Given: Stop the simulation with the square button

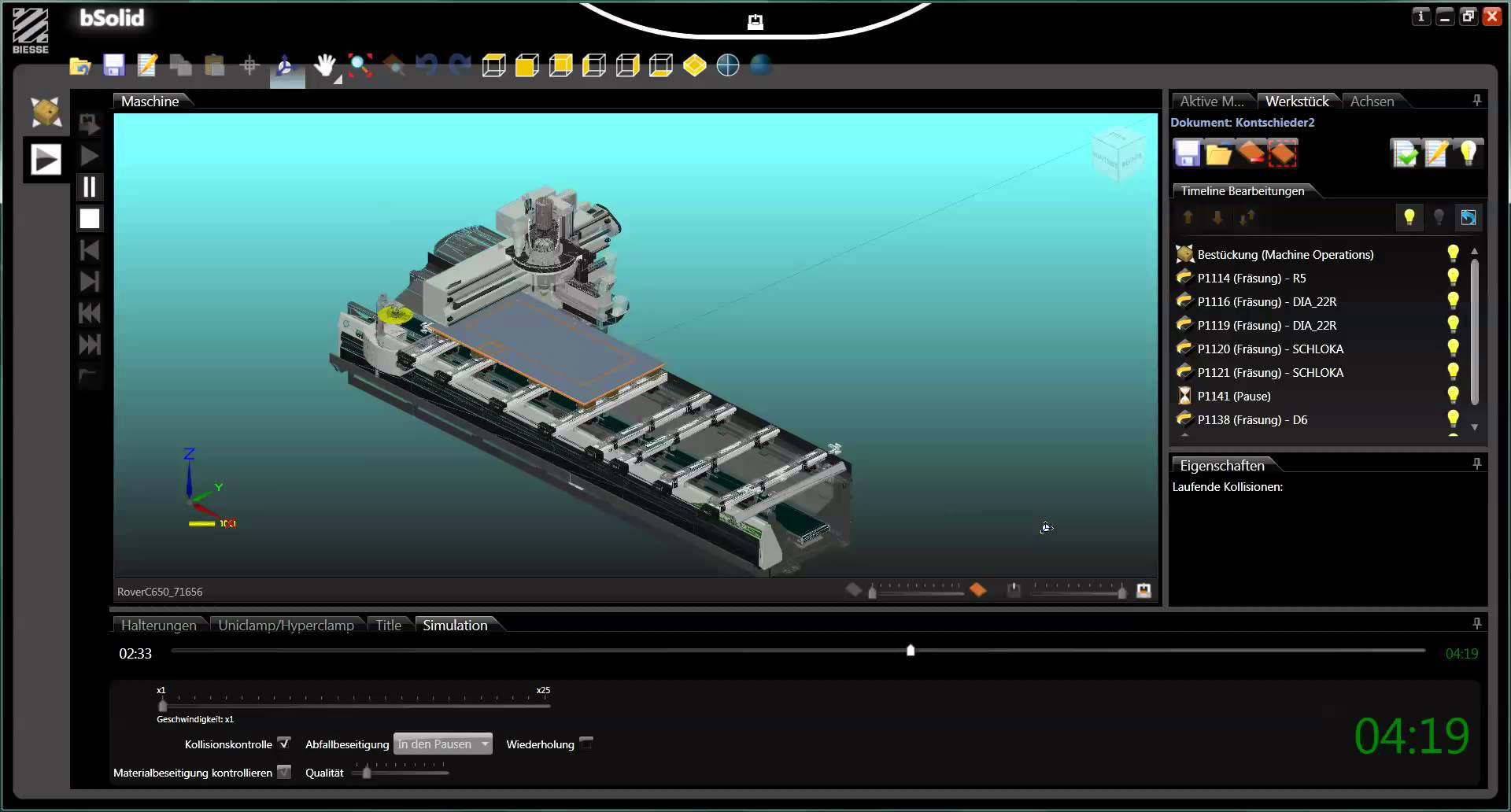Looking at the screenshot, I should click(90, 219).
